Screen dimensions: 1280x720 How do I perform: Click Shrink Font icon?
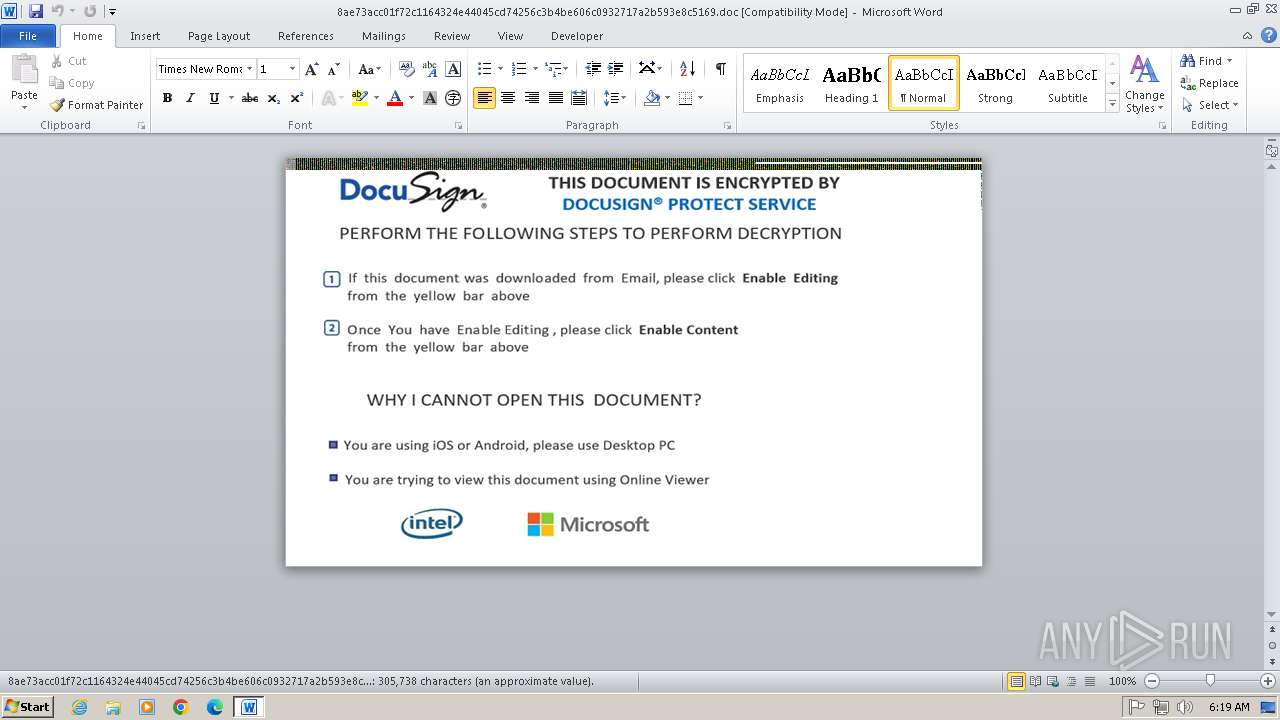333,69
